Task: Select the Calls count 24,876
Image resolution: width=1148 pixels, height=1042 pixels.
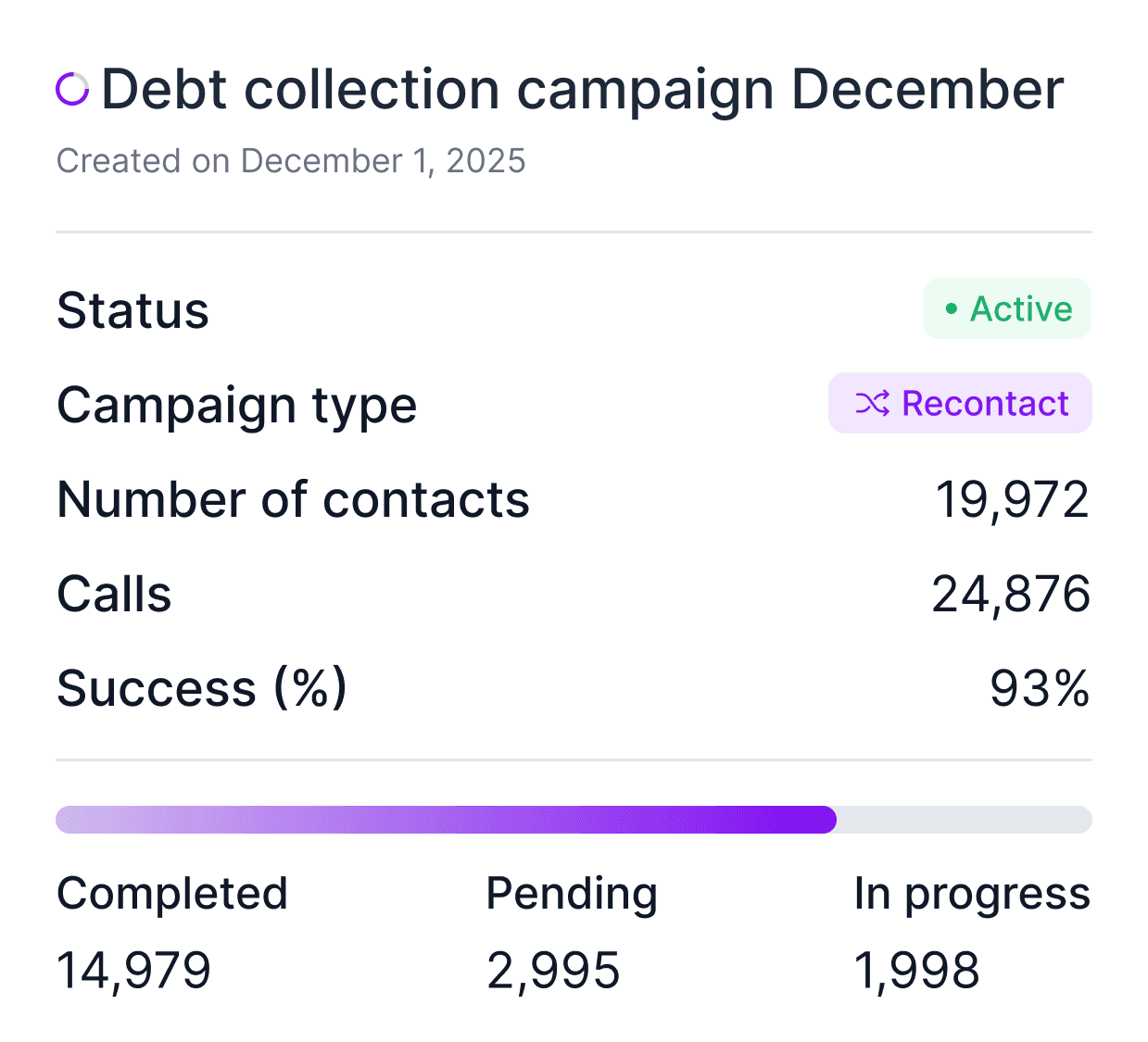Action: tap(1010, 595)
